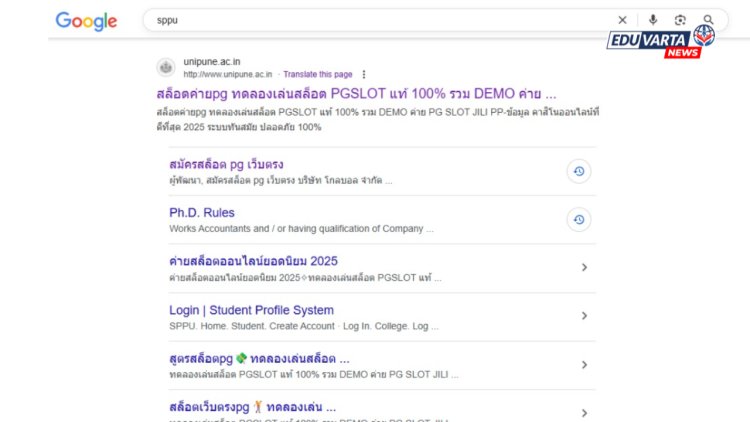The width and height of the screenshot is (750, 422).
Task: Click the search box containing sppu
Action: click(380, 20)
